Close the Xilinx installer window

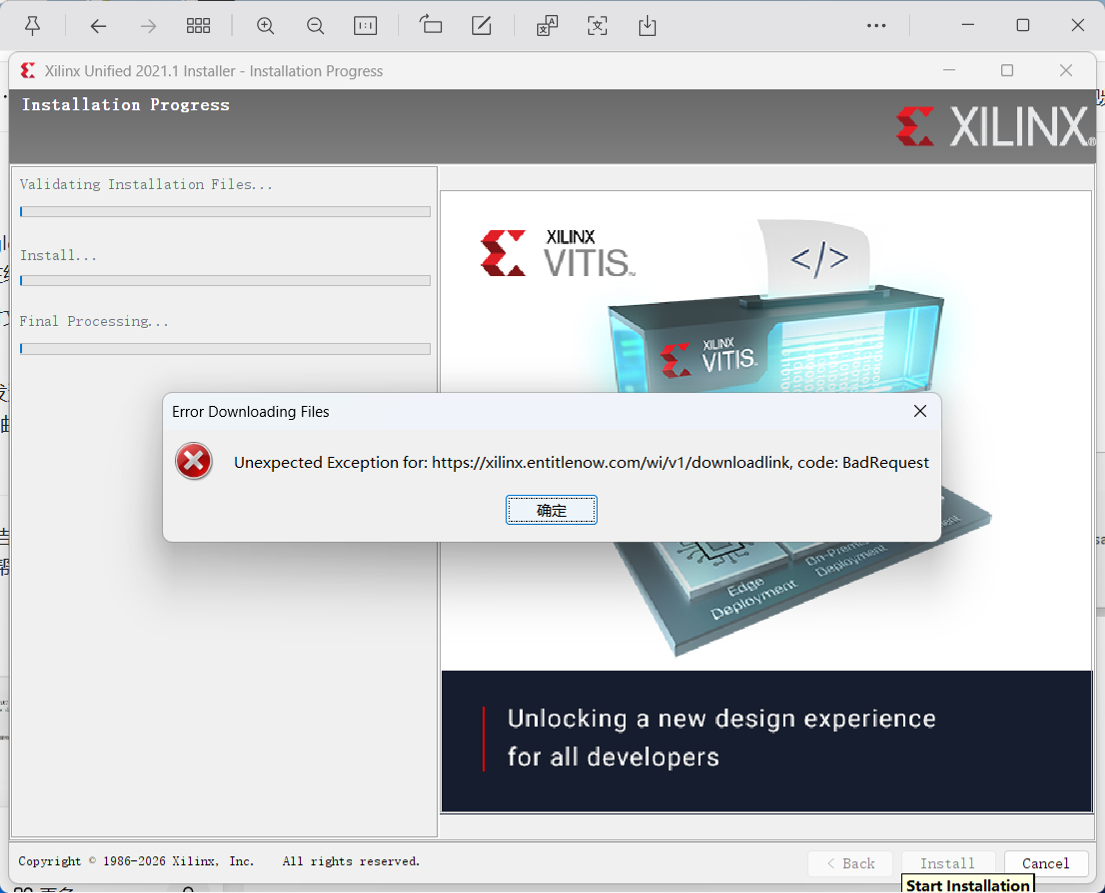(x=1066, y=70)
